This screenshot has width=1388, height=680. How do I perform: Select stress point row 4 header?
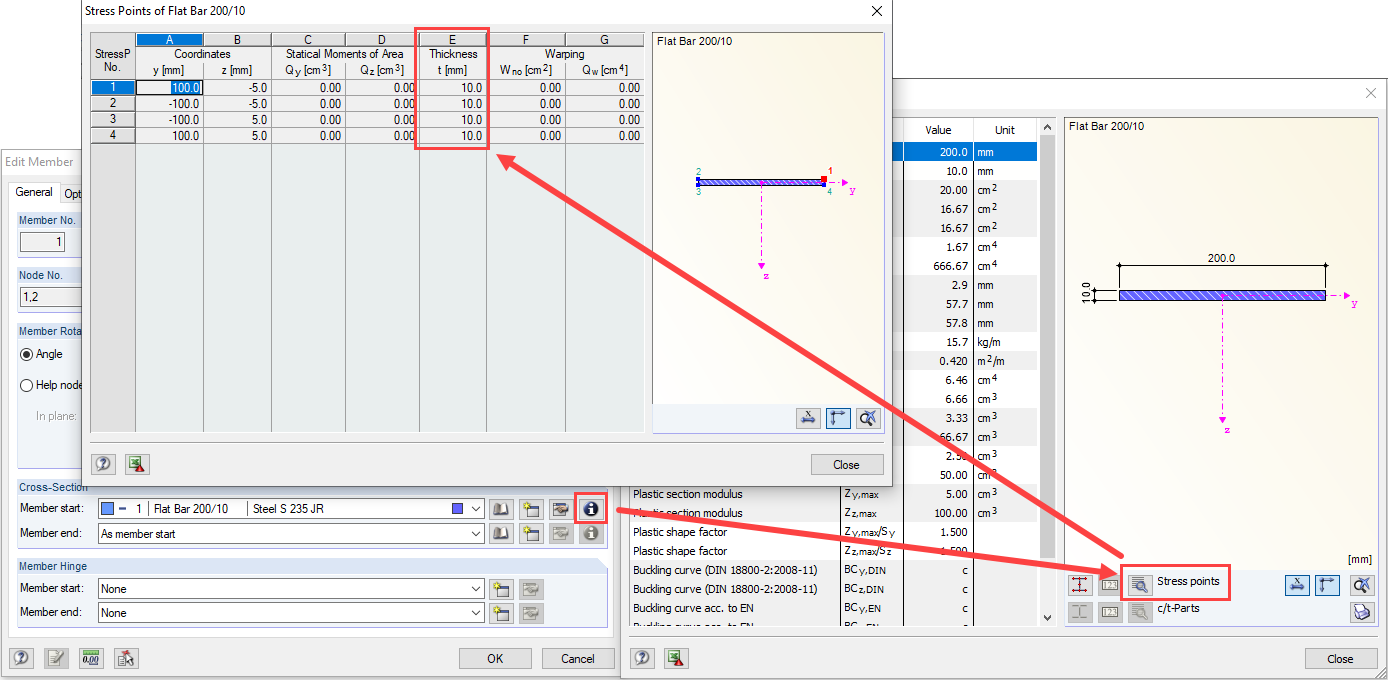coord(113,135)
